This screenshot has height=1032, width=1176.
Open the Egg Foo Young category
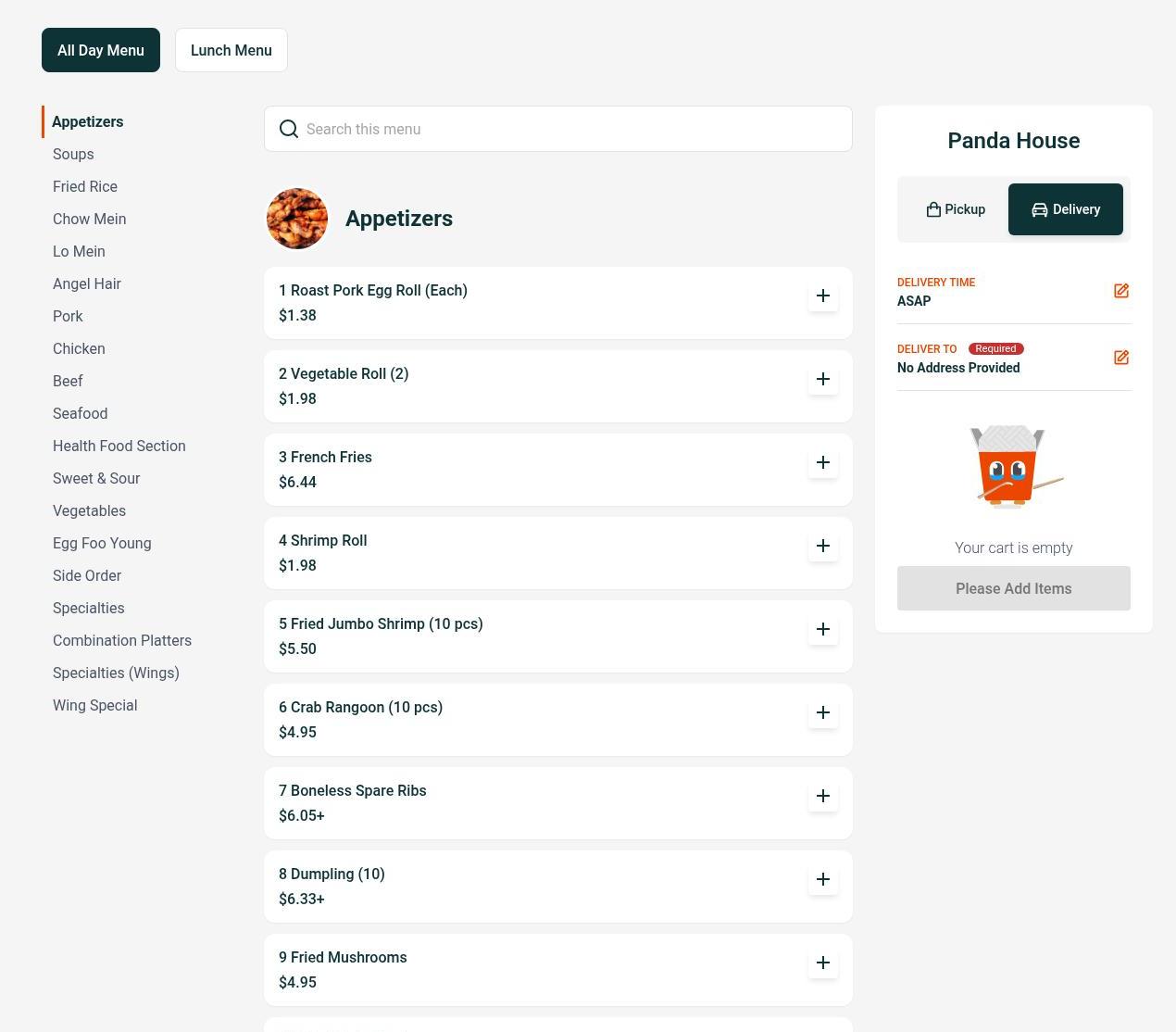102,544
